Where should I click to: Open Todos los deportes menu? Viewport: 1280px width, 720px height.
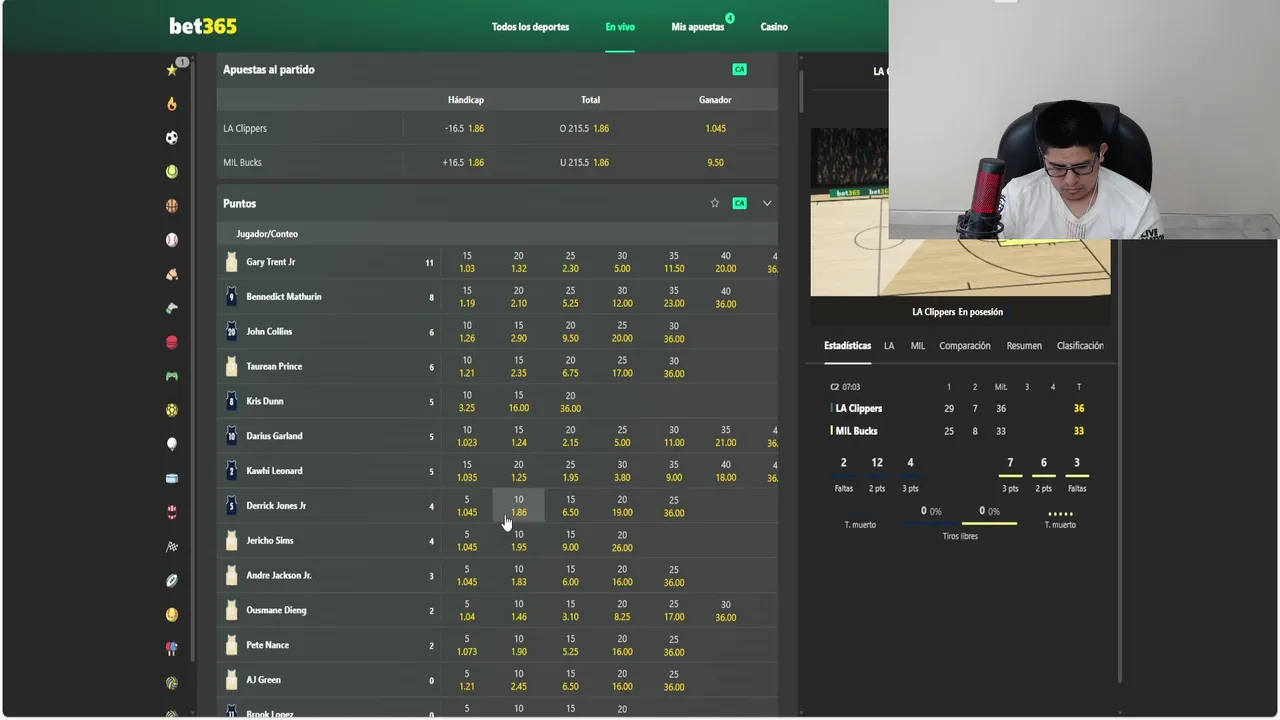click(530, 27)
